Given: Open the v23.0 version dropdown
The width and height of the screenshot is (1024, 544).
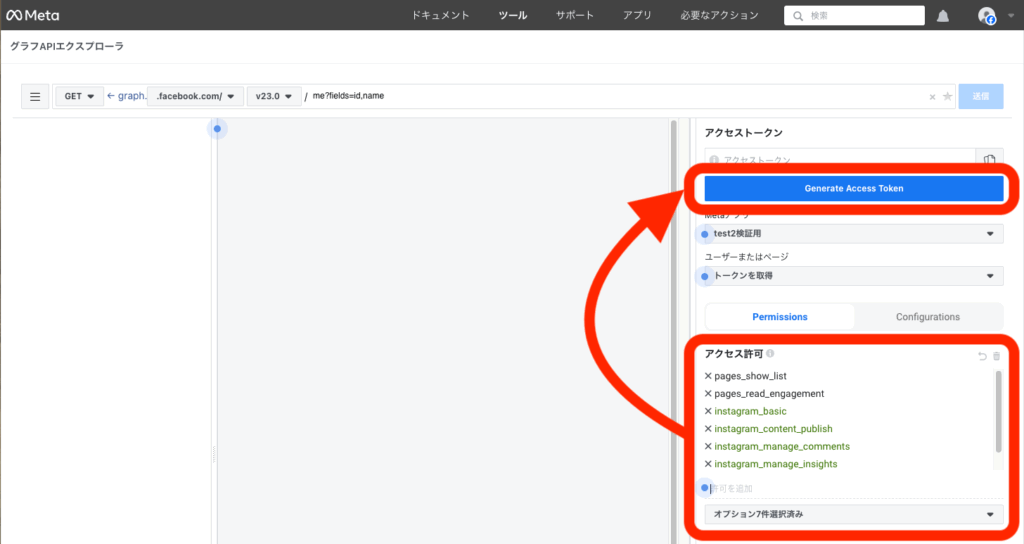Looking at the screenshot, I should point(274,97).
